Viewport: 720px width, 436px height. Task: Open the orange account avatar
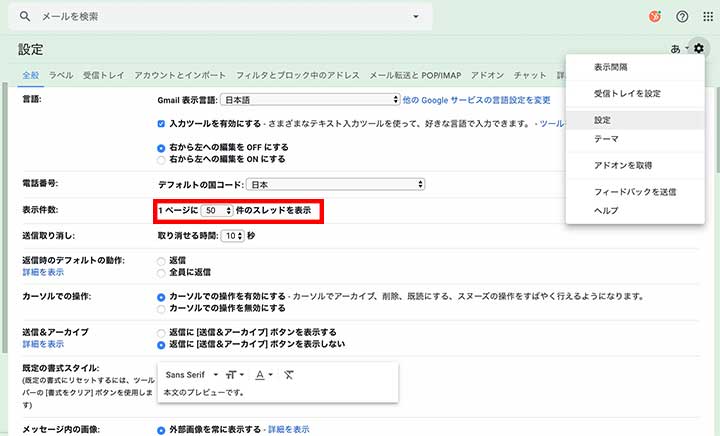[x=655, y=17]
